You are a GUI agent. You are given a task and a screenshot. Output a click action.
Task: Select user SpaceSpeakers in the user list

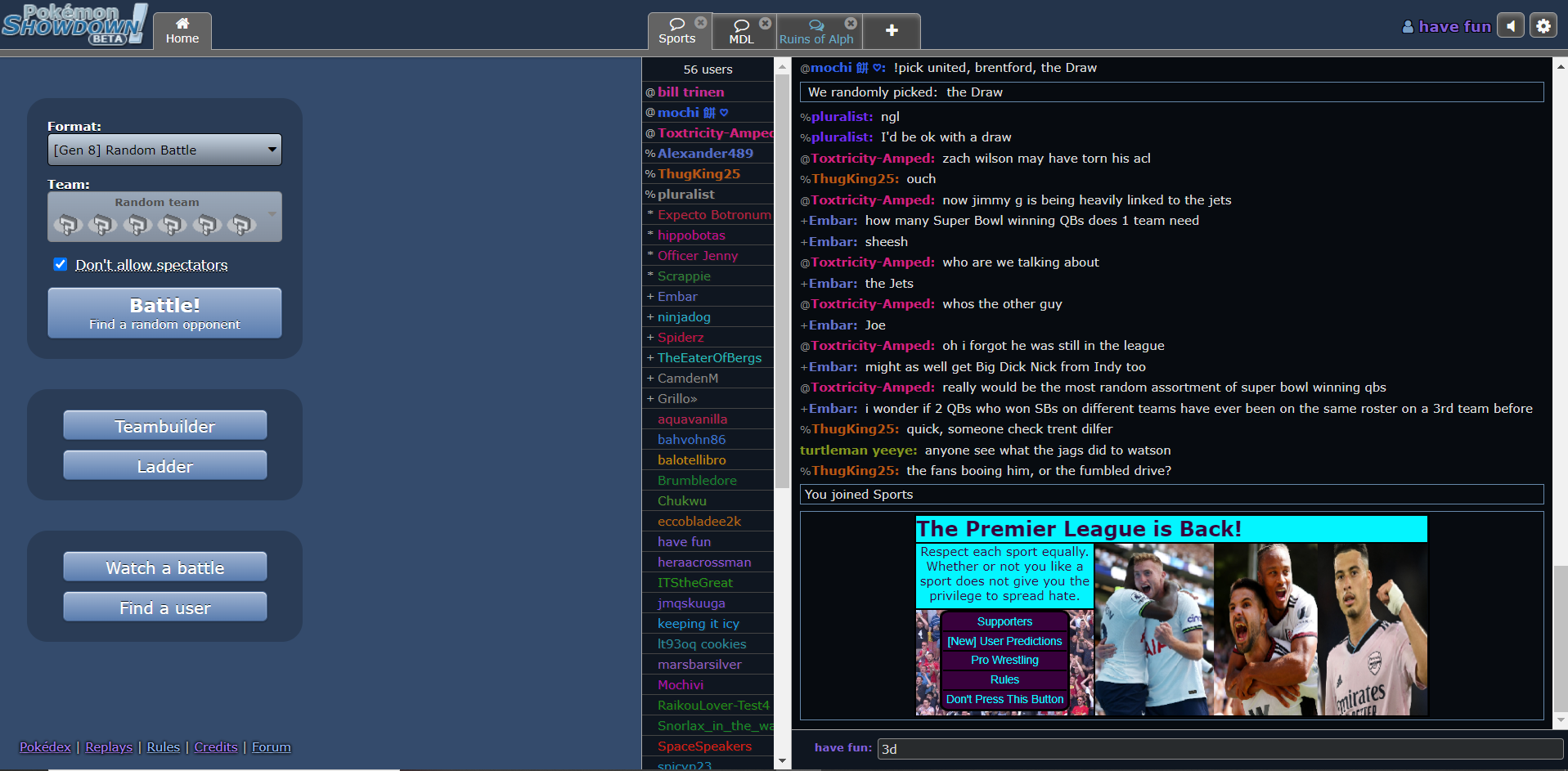click(x=708, y=746)
